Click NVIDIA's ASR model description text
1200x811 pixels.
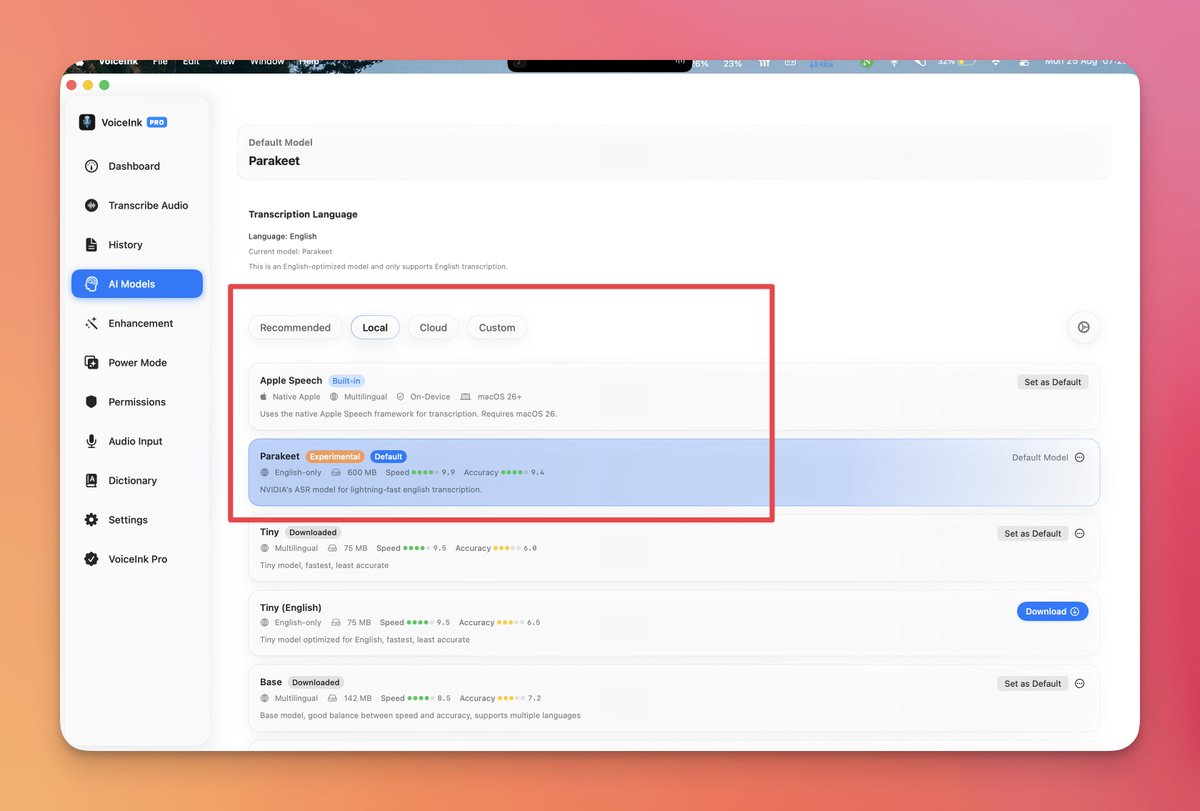(371, 489)
